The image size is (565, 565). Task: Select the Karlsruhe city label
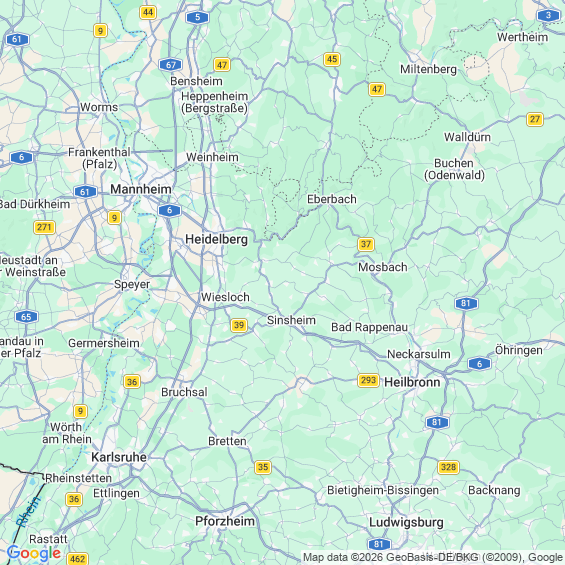pyautogui.click(x=119, y=457)
